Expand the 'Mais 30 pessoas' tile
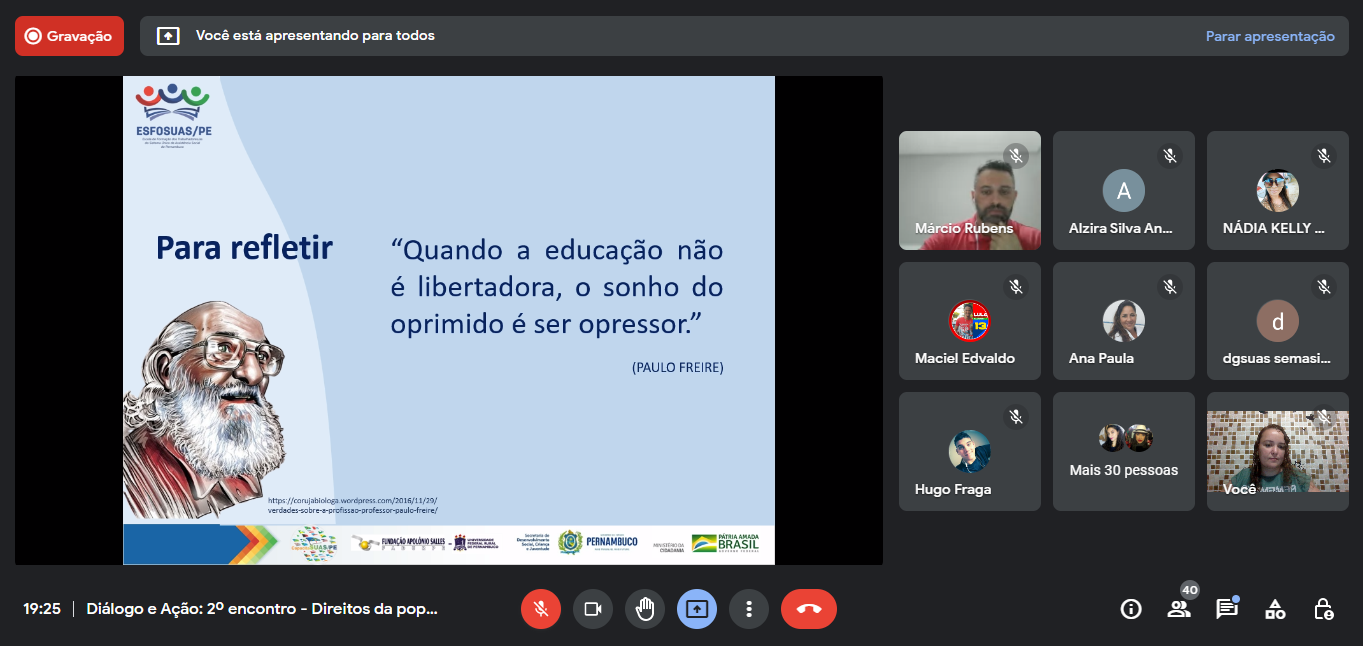Image resolution: width=1363 pixels, height=646 pixels. click(x=1123, y=452)
